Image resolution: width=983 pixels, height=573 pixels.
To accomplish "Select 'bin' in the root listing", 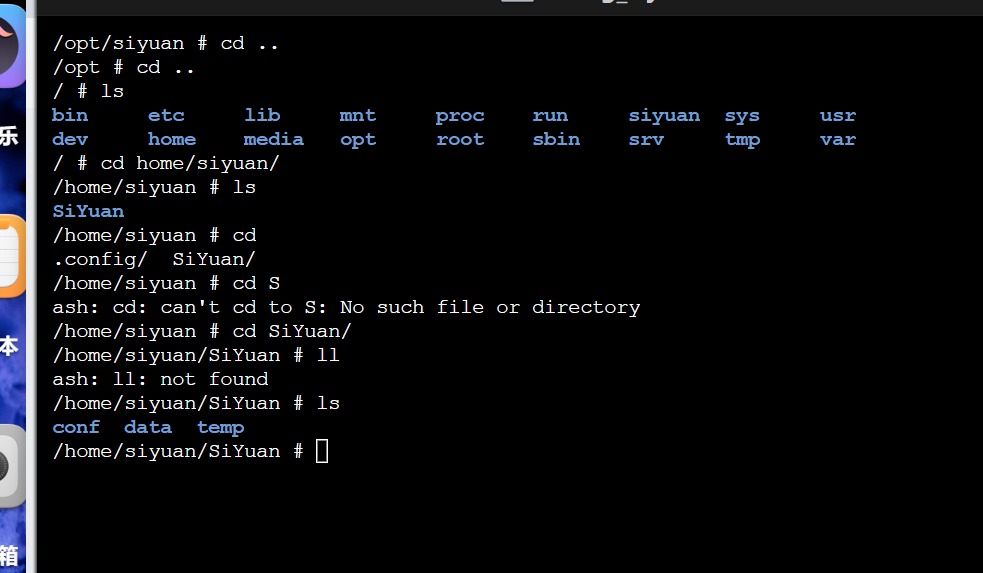I will (x=70, y=115).
